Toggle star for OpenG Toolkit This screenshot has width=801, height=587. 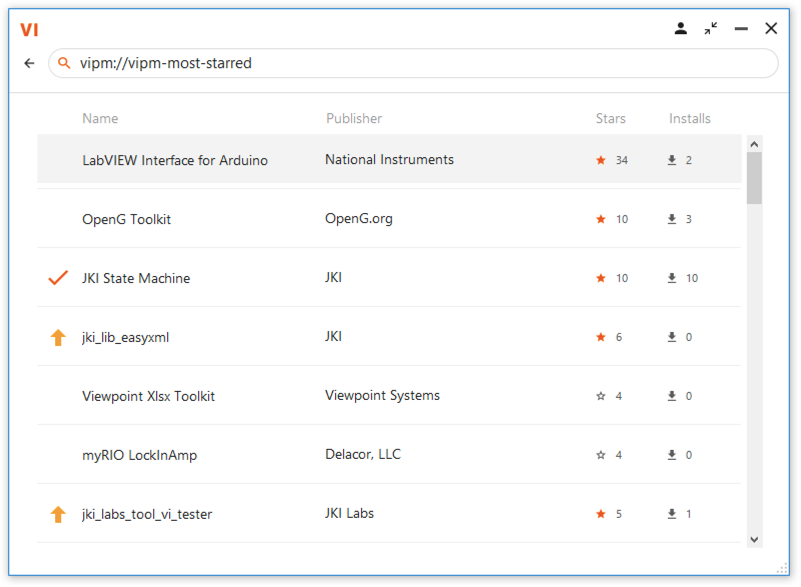[601, 219]
